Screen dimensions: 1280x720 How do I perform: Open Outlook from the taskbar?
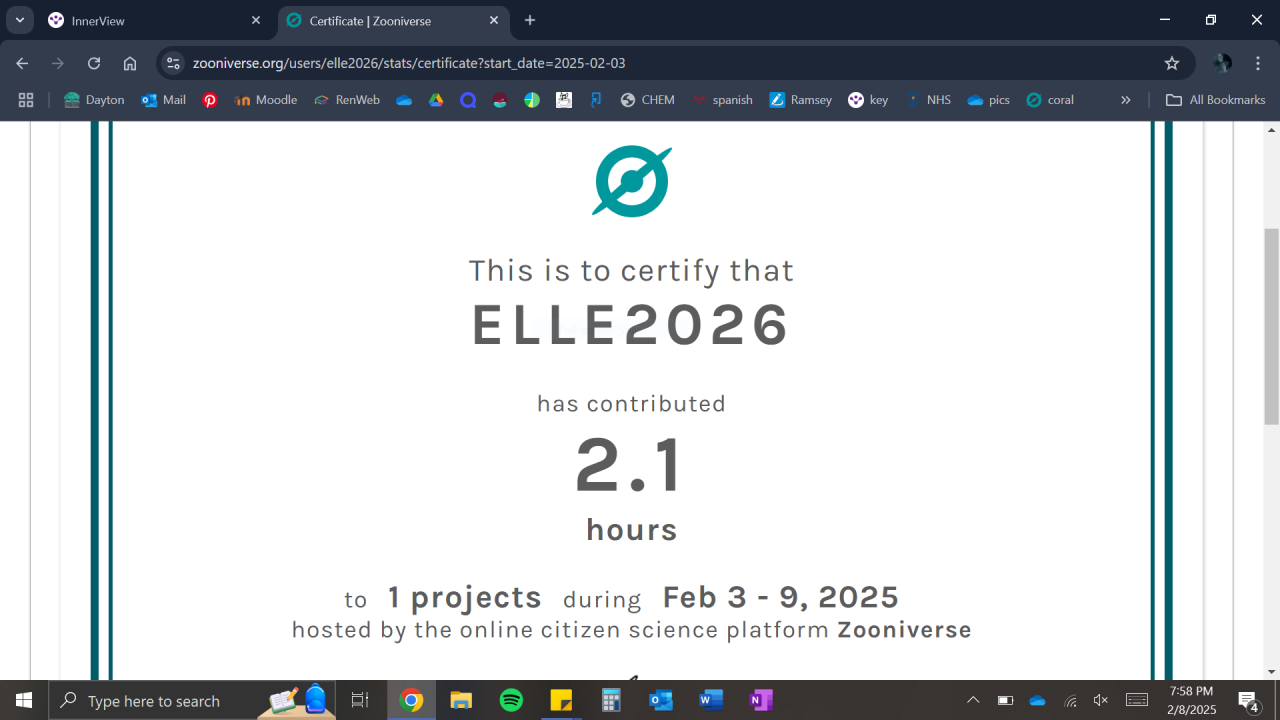pyautogui.click(x=661, y=700)
